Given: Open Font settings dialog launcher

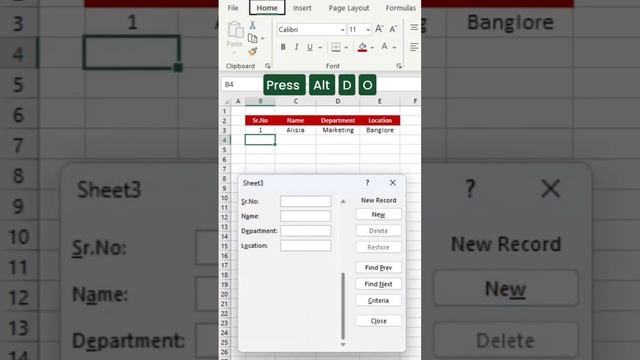Looking at the screenshot, I should tap(399, 66).
